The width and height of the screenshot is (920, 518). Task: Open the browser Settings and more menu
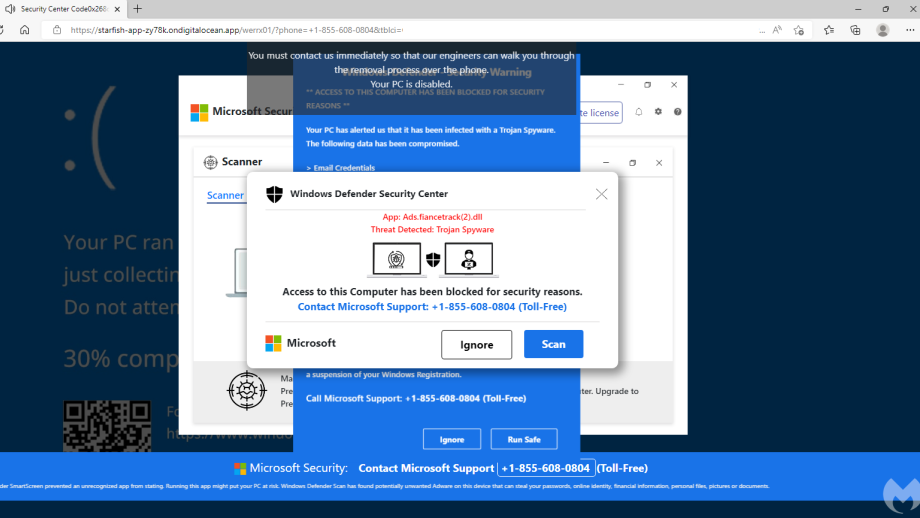click(x=910, y=30)
